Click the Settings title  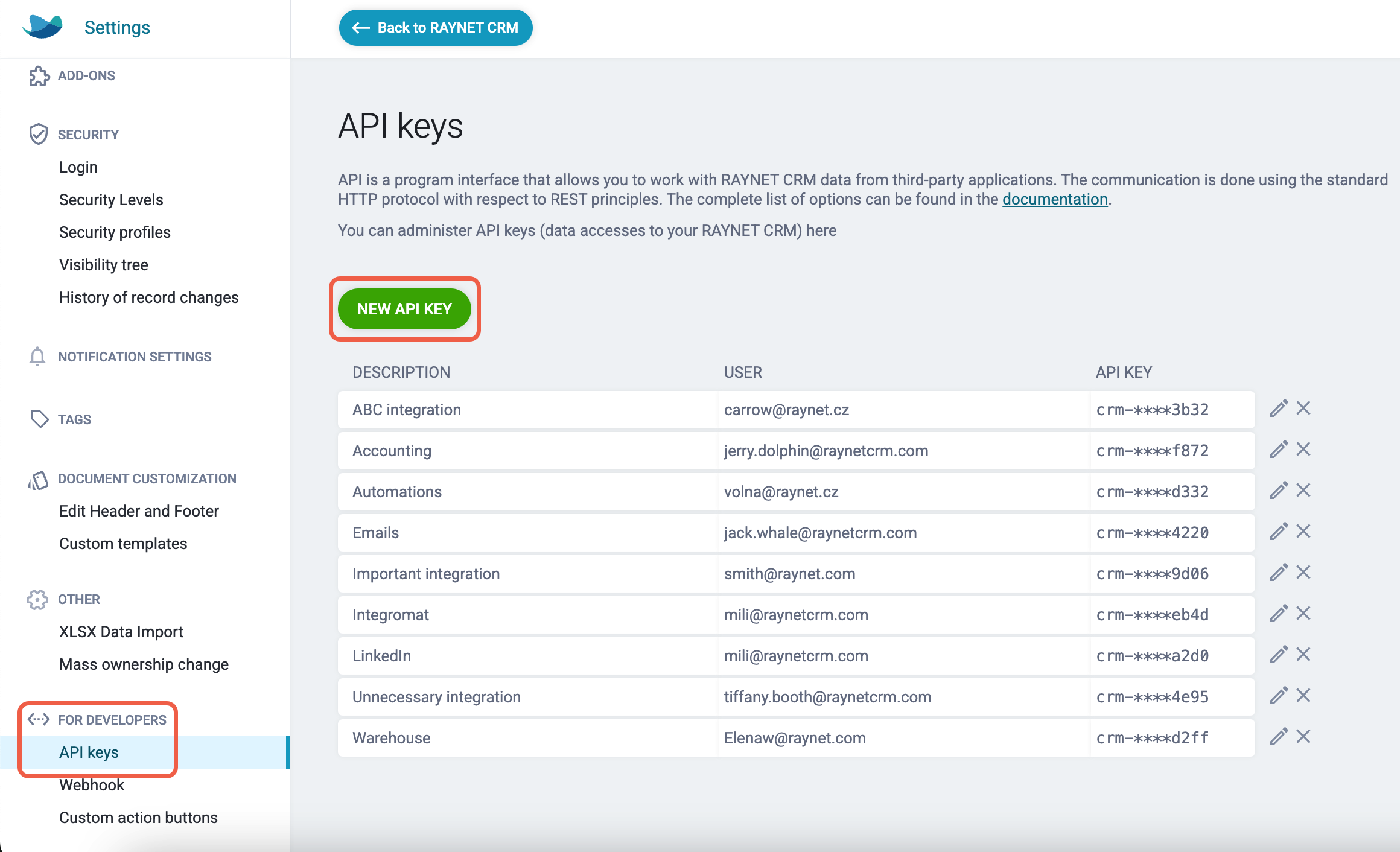[117, 27]
